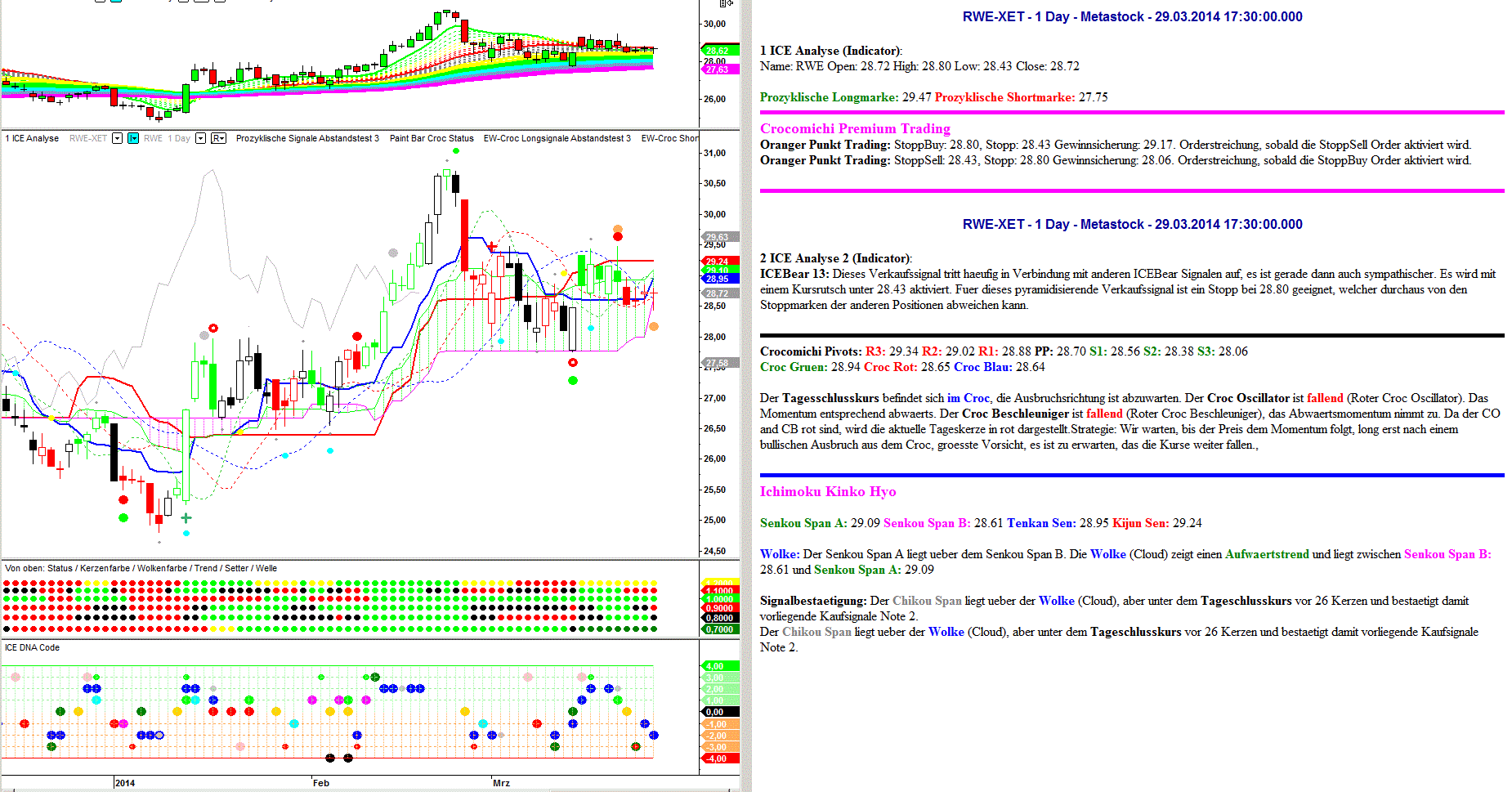Expand the 1 Day periodicity dropdown

[x=200, y=138]
